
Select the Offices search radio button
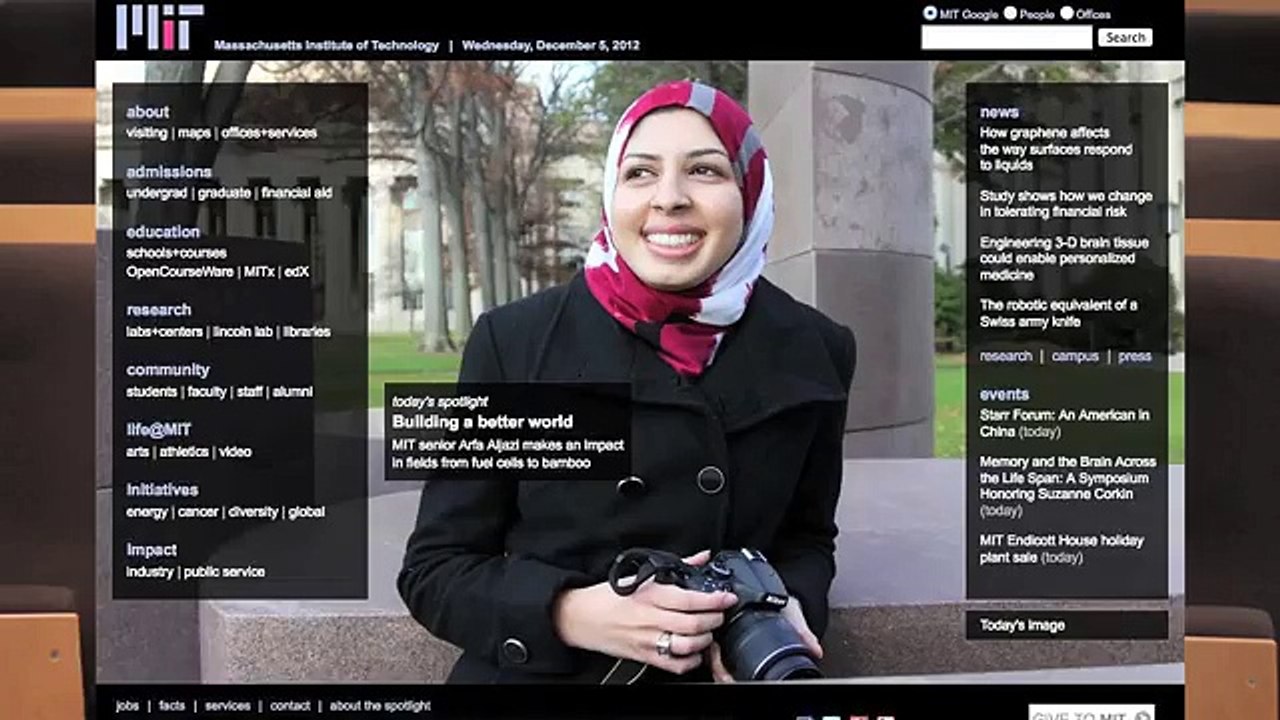(1067, 13)
